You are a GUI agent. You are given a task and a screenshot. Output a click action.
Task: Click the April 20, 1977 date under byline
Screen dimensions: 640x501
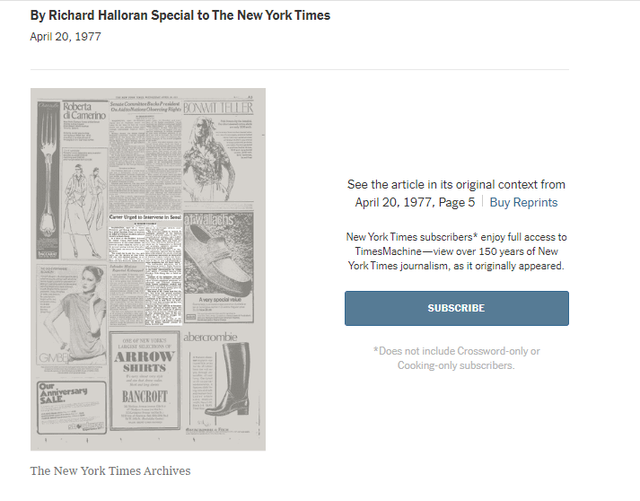[65, 37]
